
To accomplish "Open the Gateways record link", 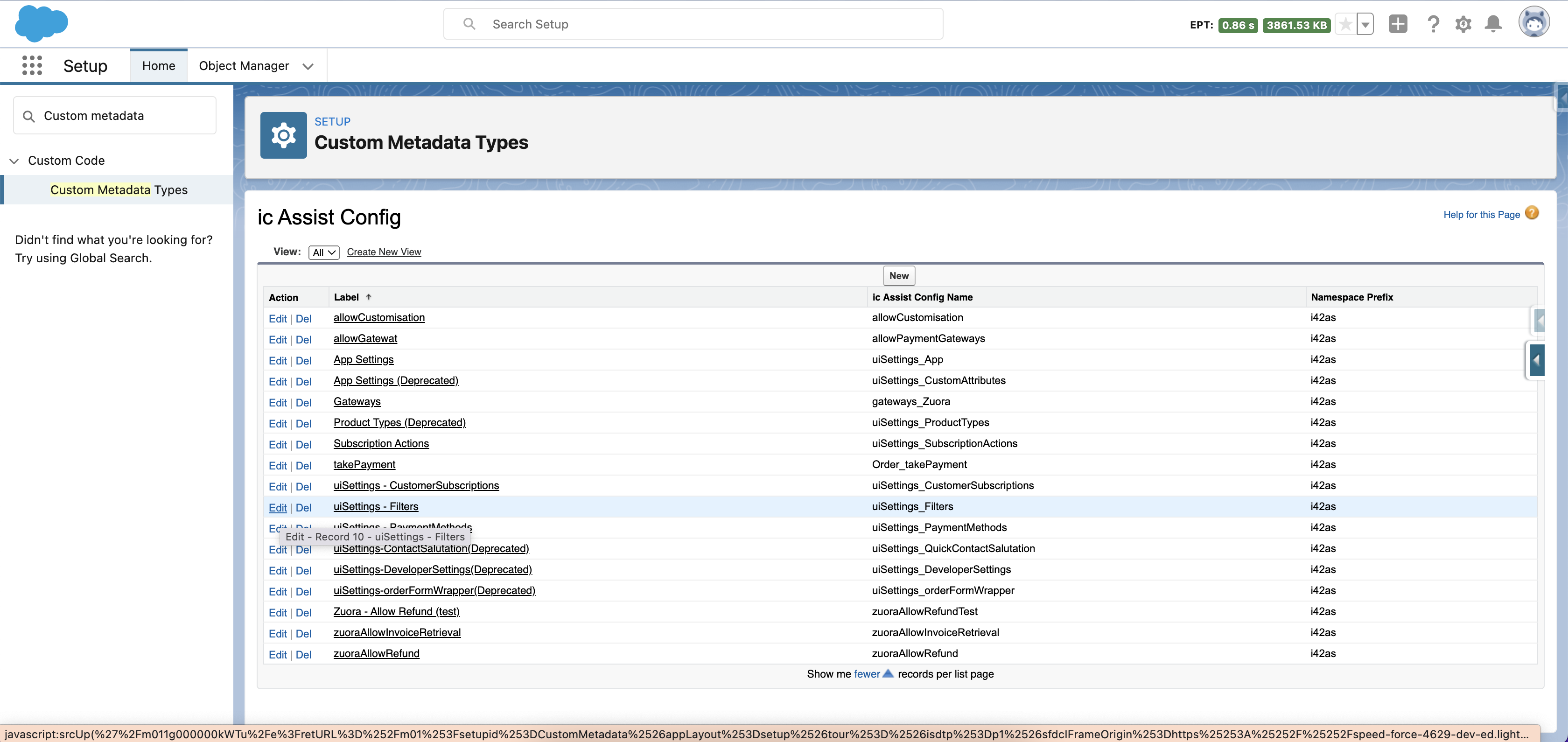I will [357, 402].
